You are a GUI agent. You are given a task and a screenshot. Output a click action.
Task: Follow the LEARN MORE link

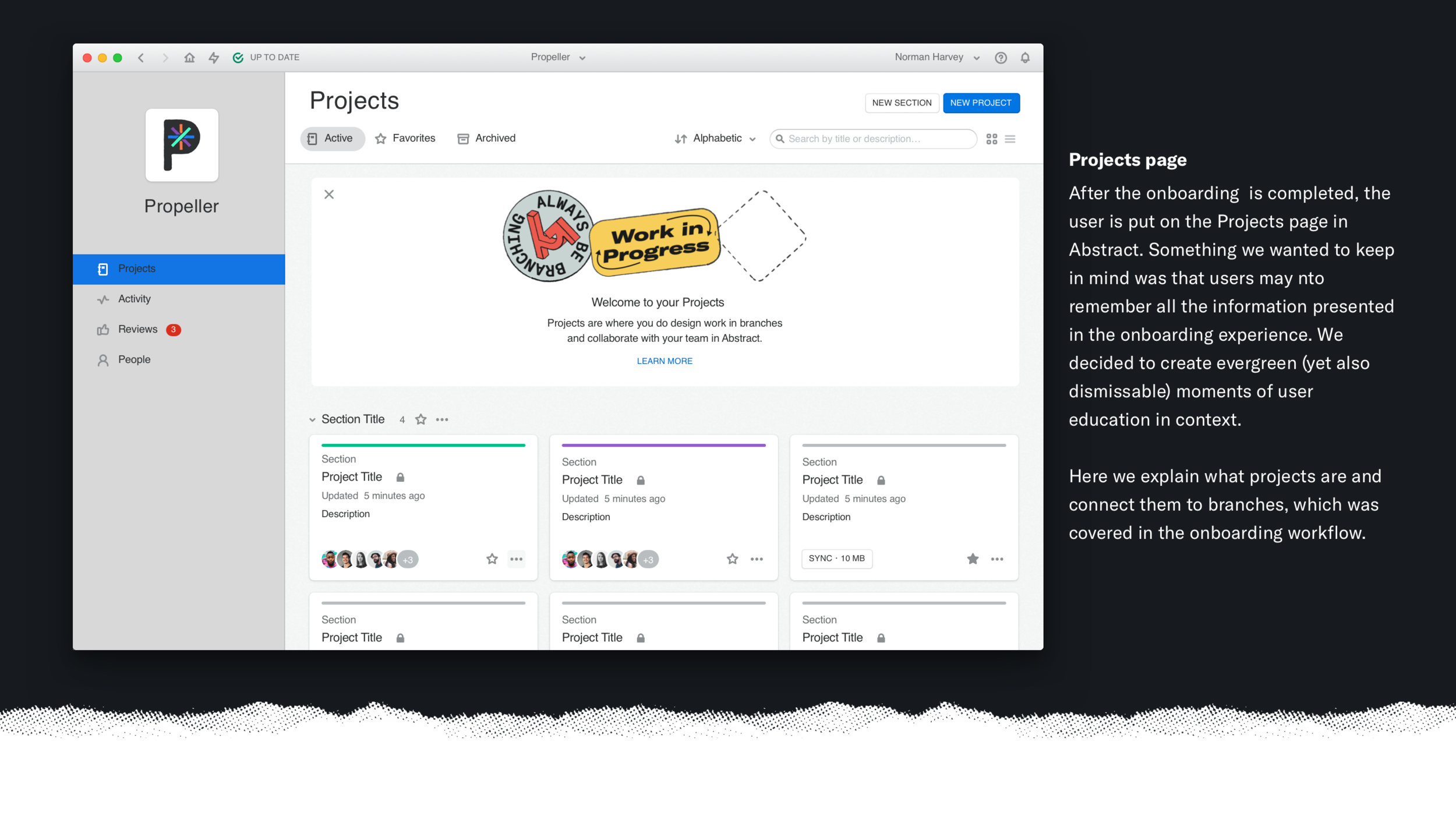point(665,361)
